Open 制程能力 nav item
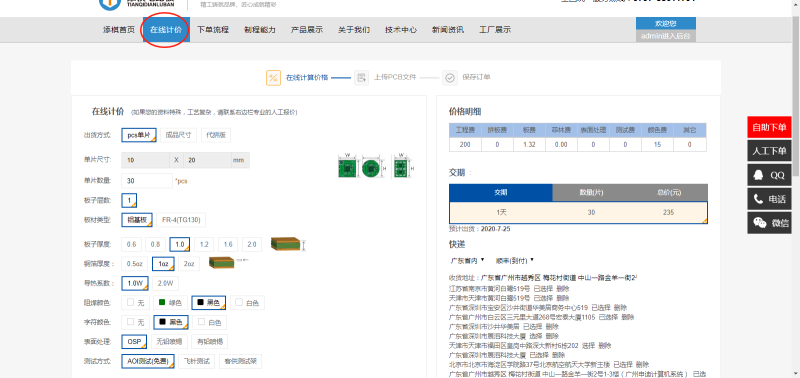Image resolution: width=800 pixels, height=378 pixels. tap(260, 30)
